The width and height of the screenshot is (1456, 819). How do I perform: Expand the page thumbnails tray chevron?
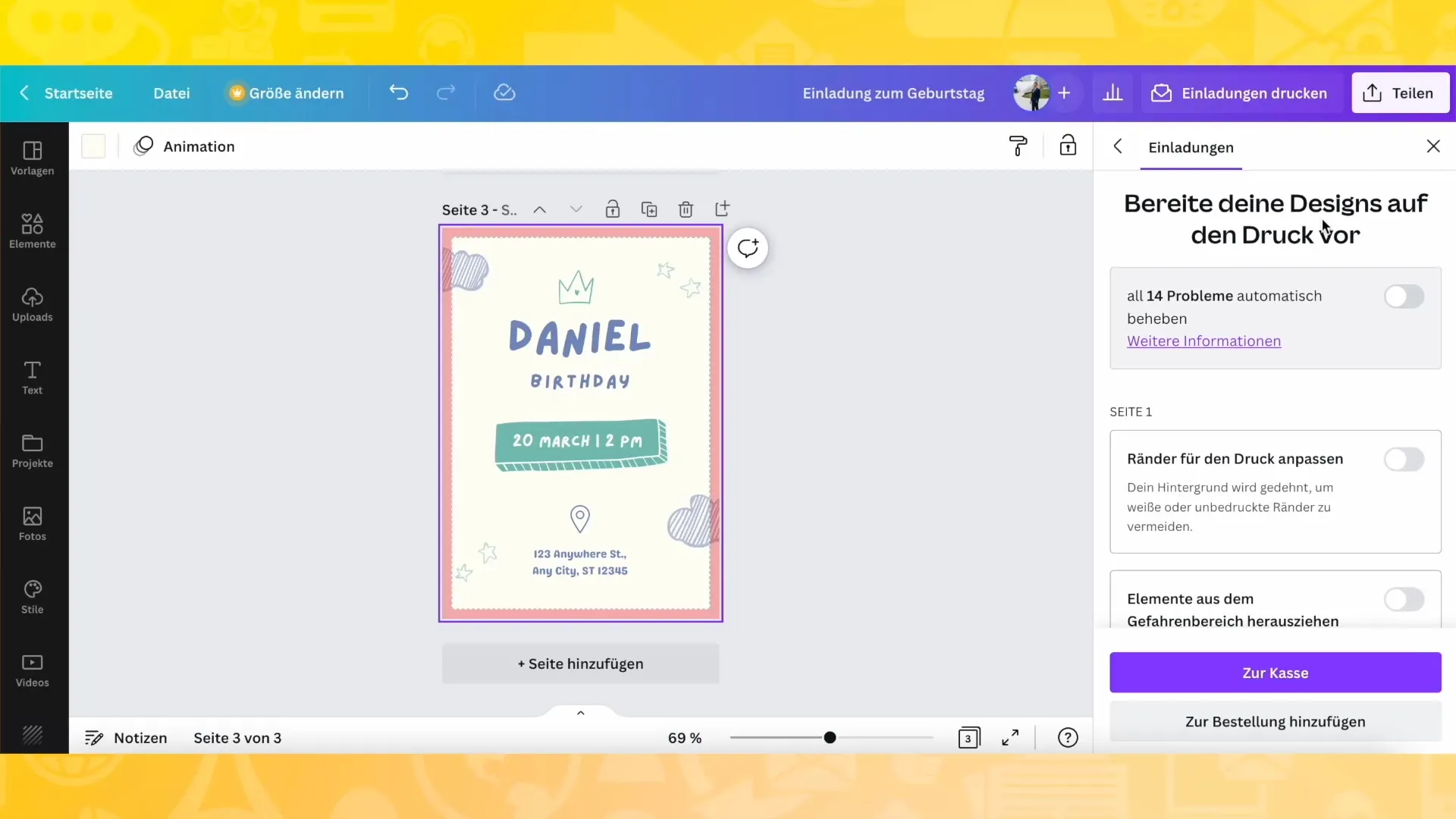581,713
